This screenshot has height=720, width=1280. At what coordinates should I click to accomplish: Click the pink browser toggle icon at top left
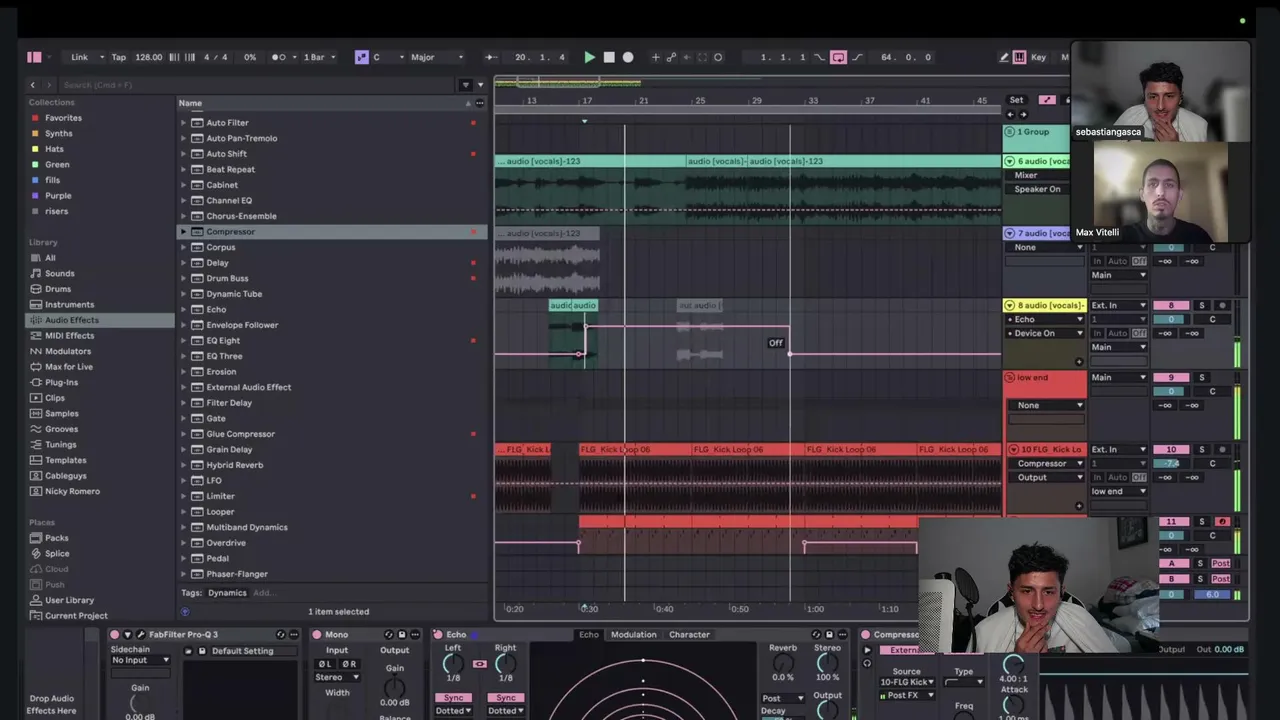(x=34, y=57)
